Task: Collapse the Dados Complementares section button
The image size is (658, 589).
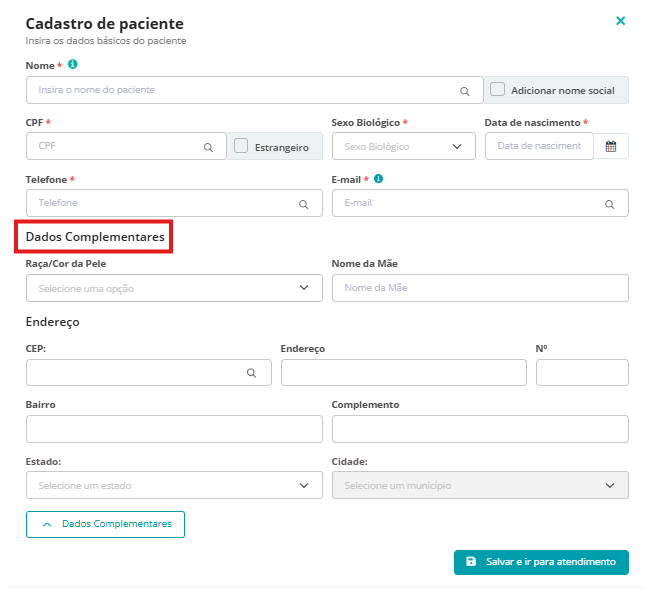Action: (105, 524)
